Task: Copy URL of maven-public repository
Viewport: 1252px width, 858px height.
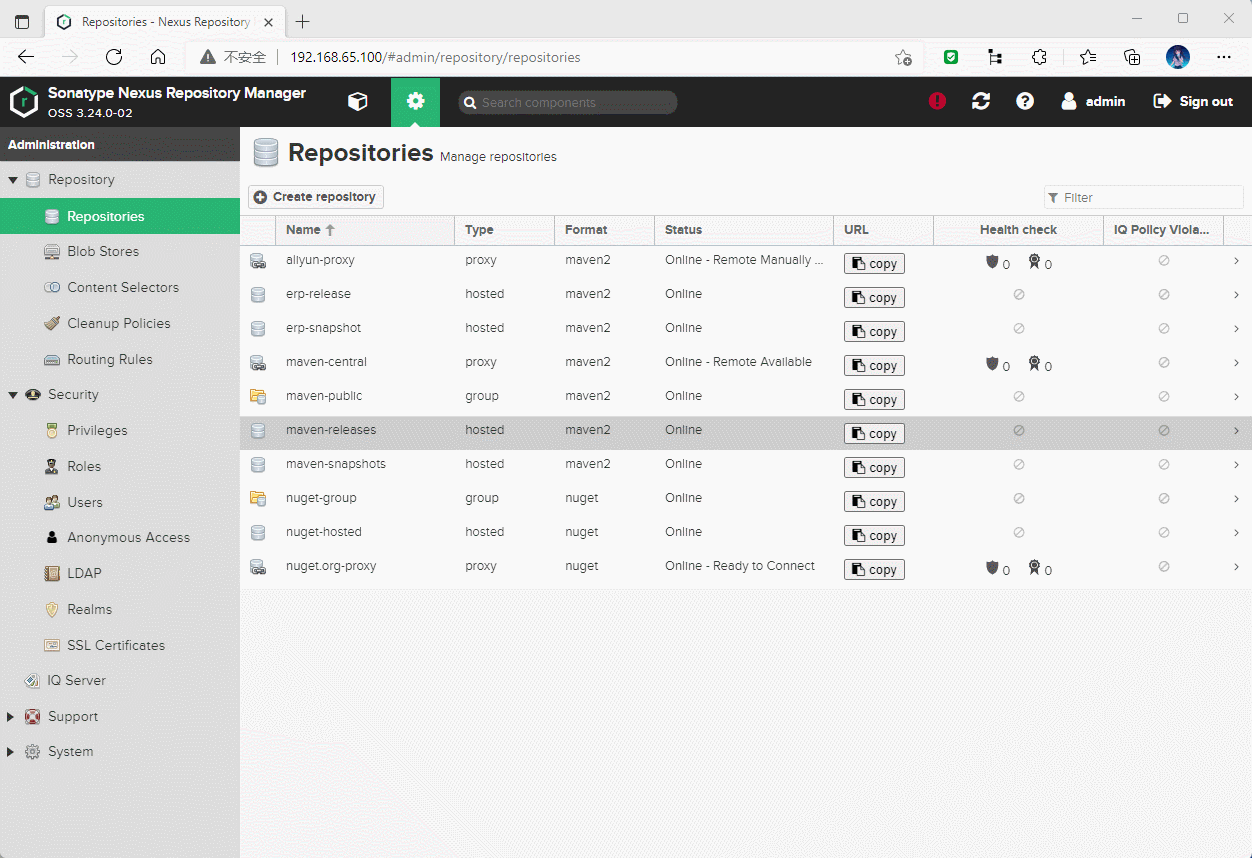Action: [x=874, y=399]
